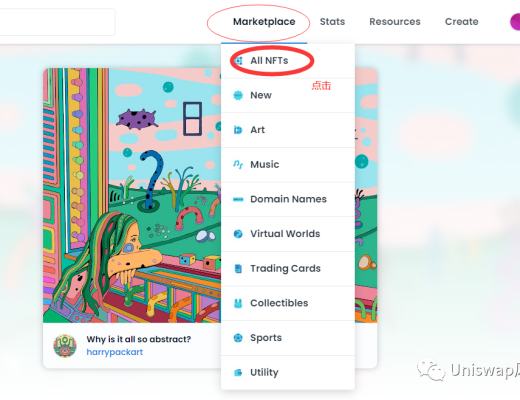
Task: Click the Sports ball icon
Action: click(238, 338)
